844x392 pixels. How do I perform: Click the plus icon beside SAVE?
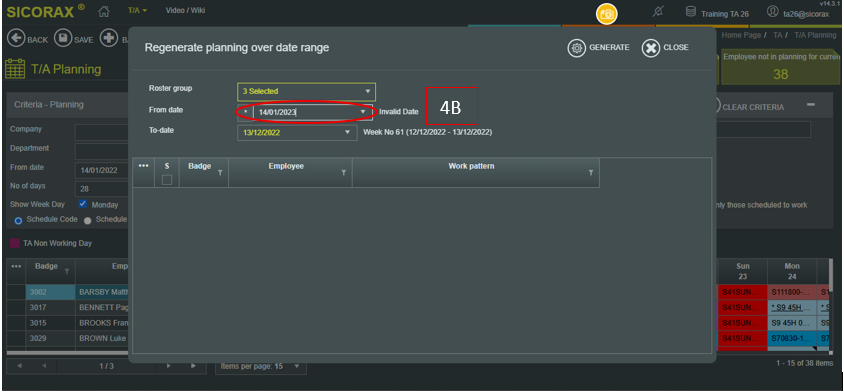coord(109,39)
